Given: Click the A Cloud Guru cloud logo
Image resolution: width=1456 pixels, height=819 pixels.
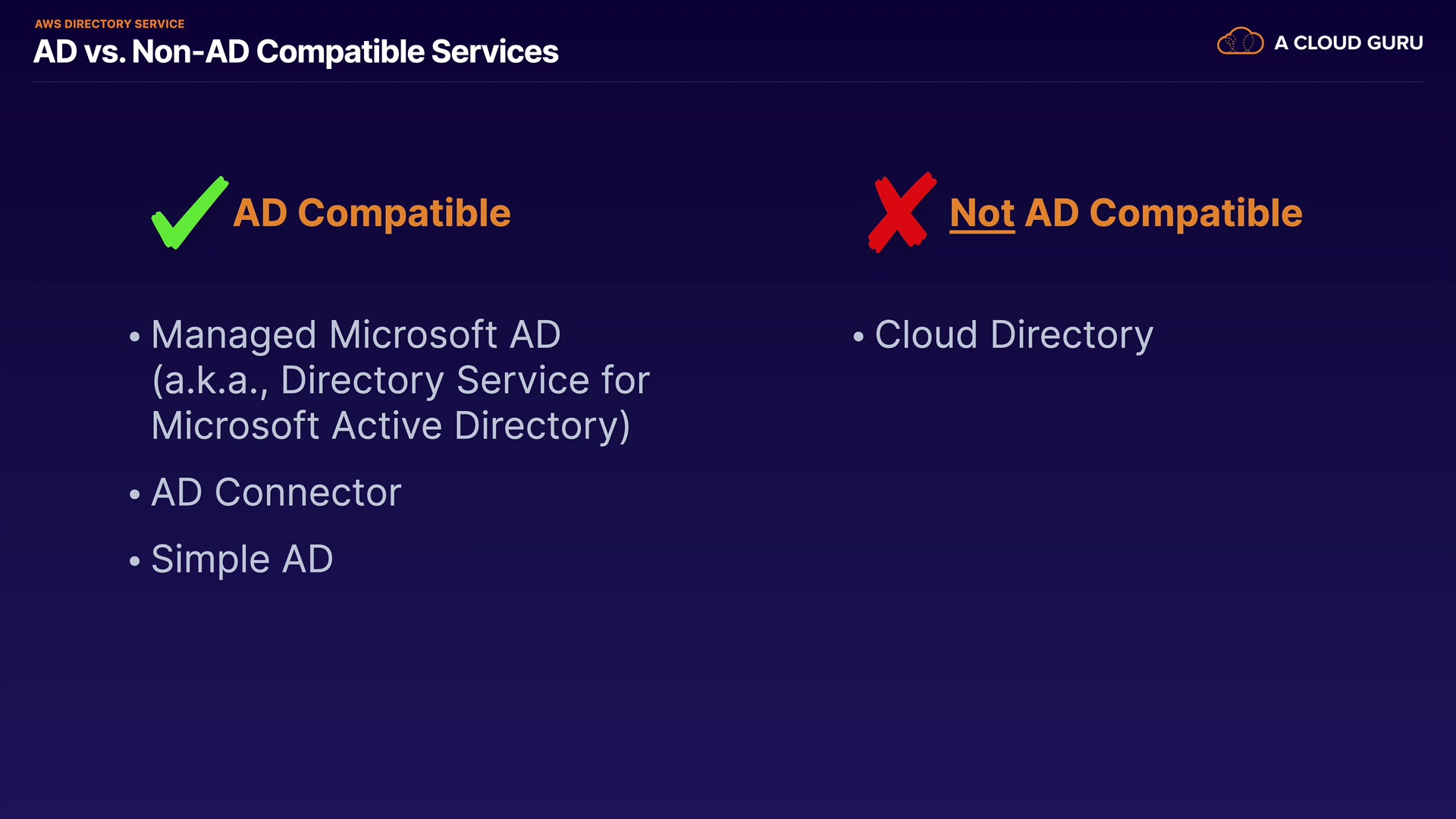Looking at the screenshot, I should 1240,42.
